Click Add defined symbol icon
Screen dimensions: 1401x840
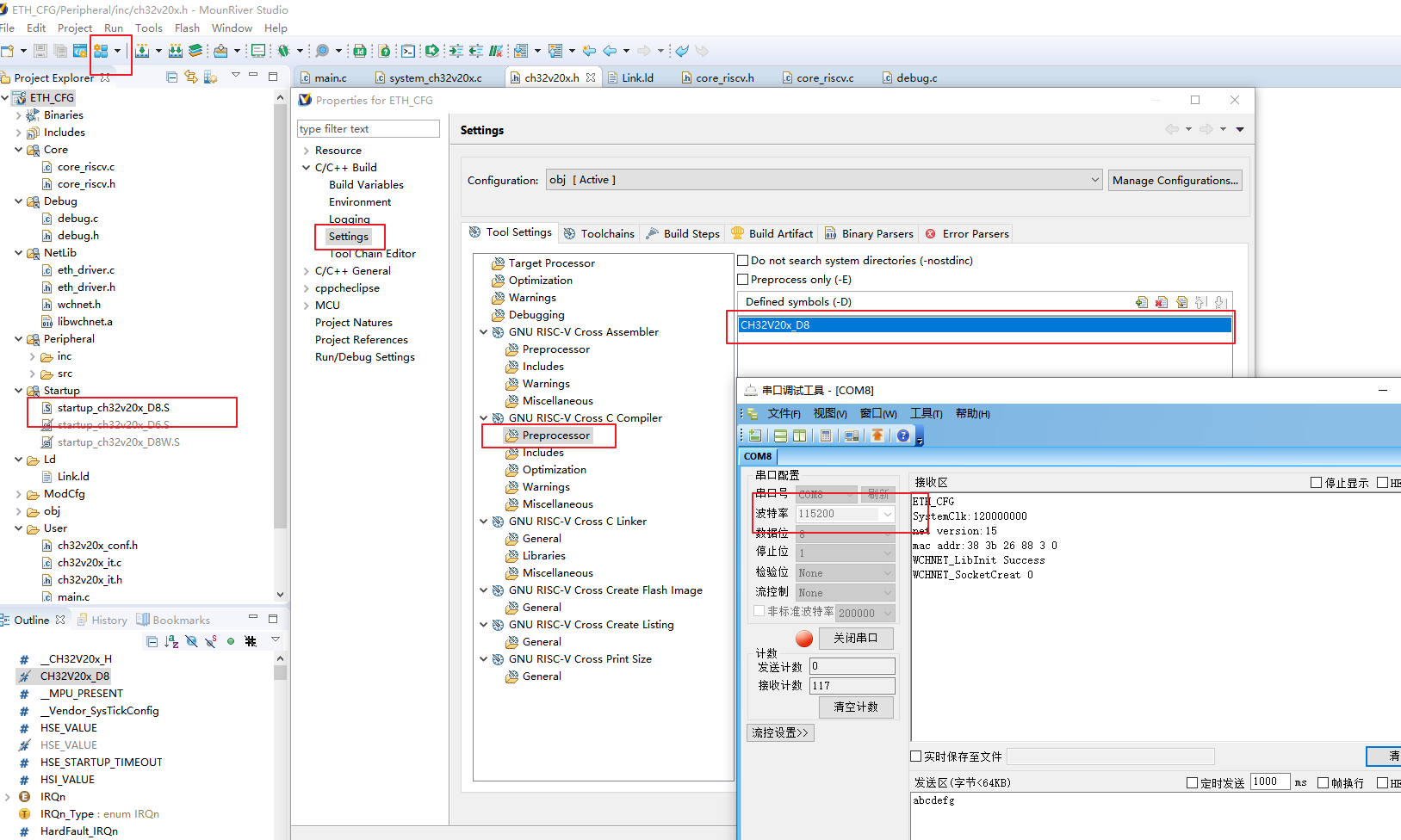click(1142, 302)
